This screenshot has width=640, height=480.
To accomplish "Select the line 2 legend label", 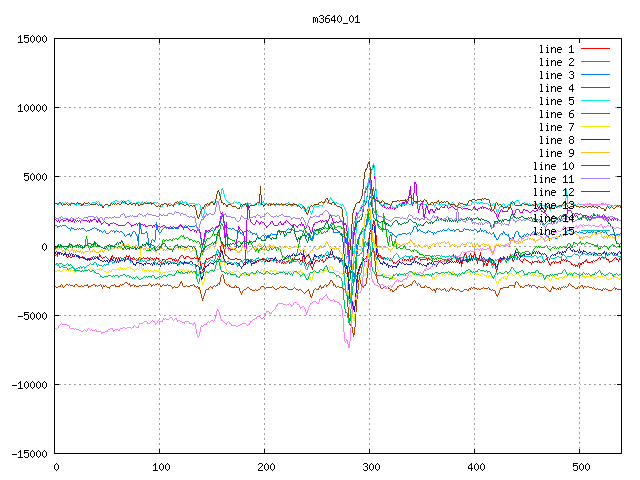I will [x=556, y=62].
